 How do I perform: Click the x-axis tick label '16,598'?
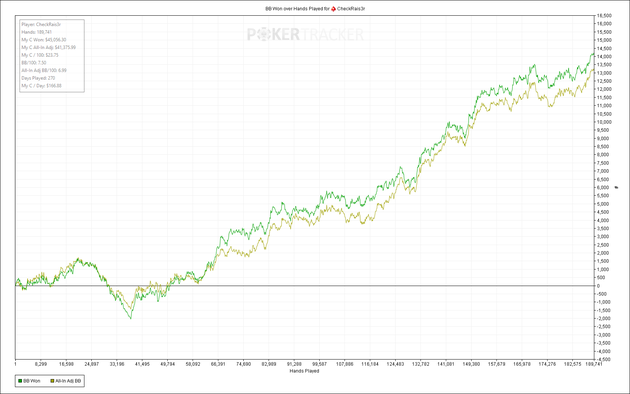tap(66, 364)
